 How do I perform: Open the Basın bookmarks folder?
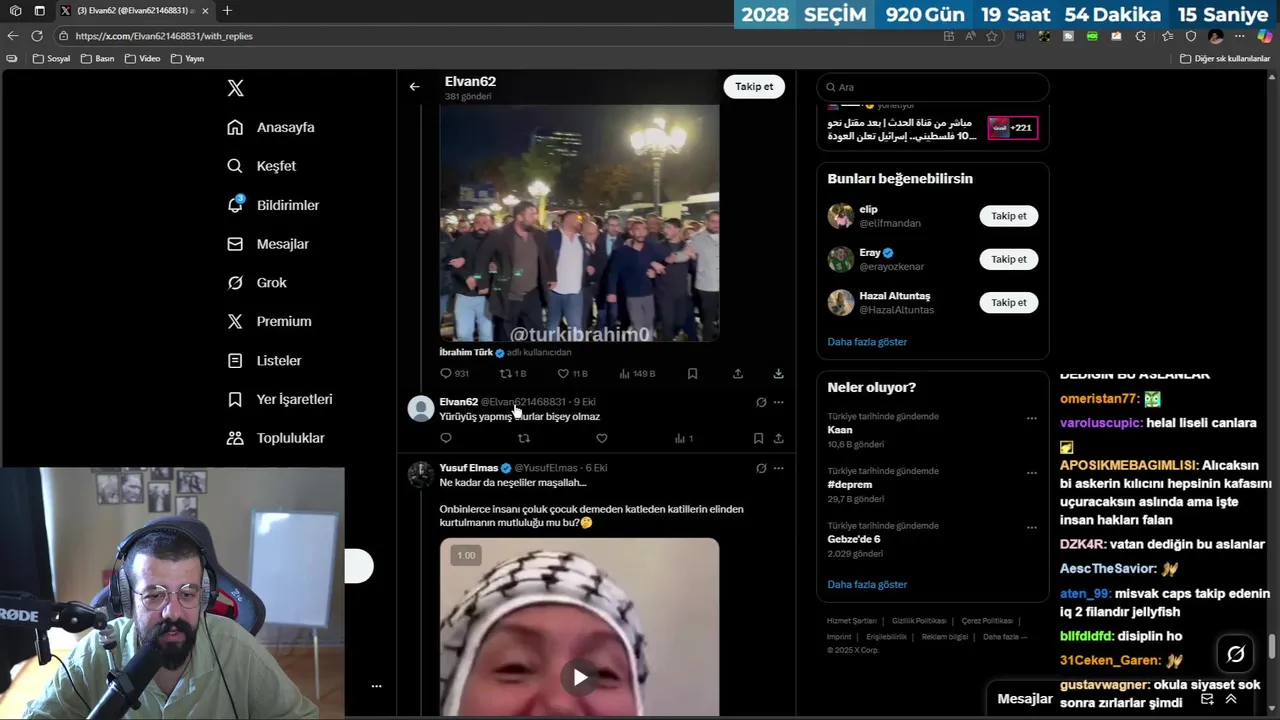pyautogui.click(x=98, y=59)
